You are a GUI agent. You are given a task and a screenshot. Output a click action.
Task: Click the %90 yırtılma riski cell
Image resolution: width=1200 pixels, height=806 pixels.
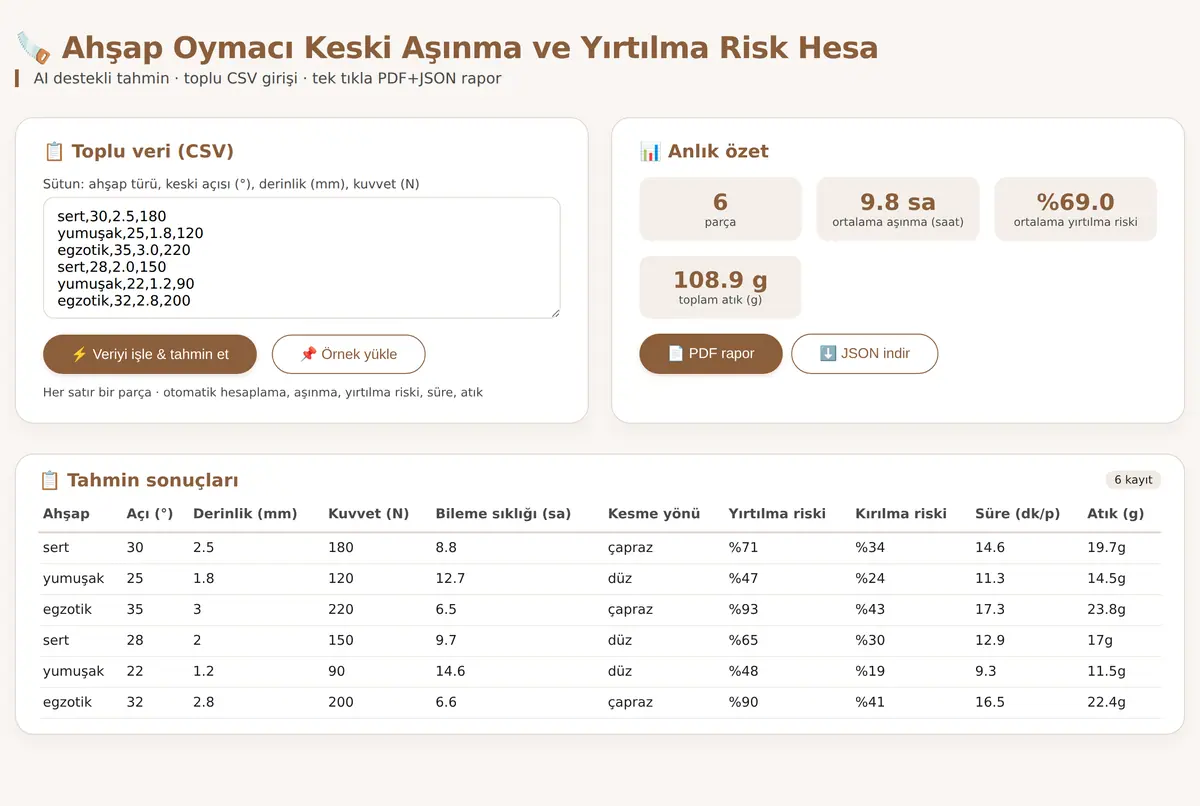[744, 702]
